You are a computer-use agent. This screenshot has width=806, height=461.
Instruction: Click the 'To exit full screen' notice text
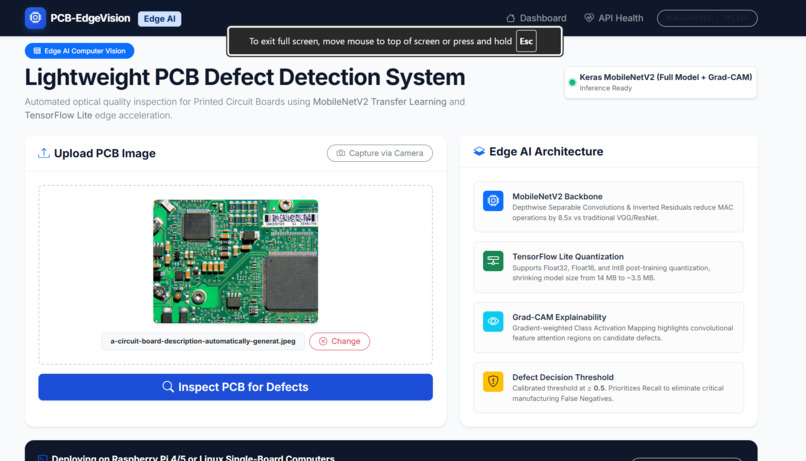(380, 41)
